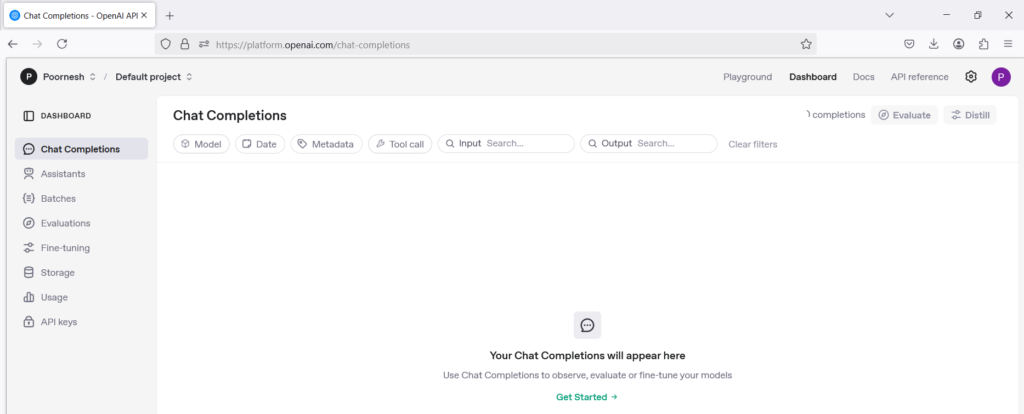Click the Batches braces icon
1024x414 pixels.
[x=28, y=199]
